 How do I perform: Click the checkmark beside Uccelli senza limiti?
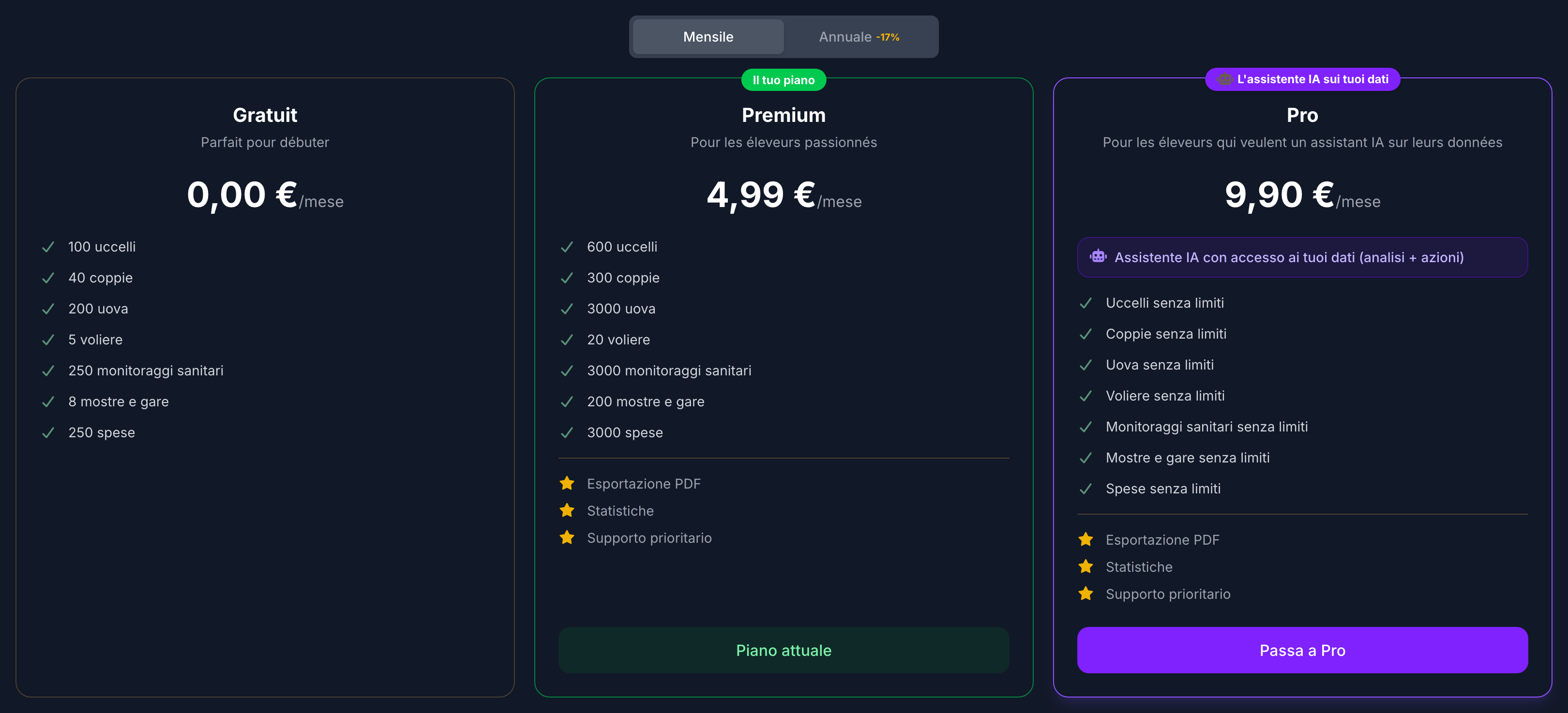(x=1086, y=303)
